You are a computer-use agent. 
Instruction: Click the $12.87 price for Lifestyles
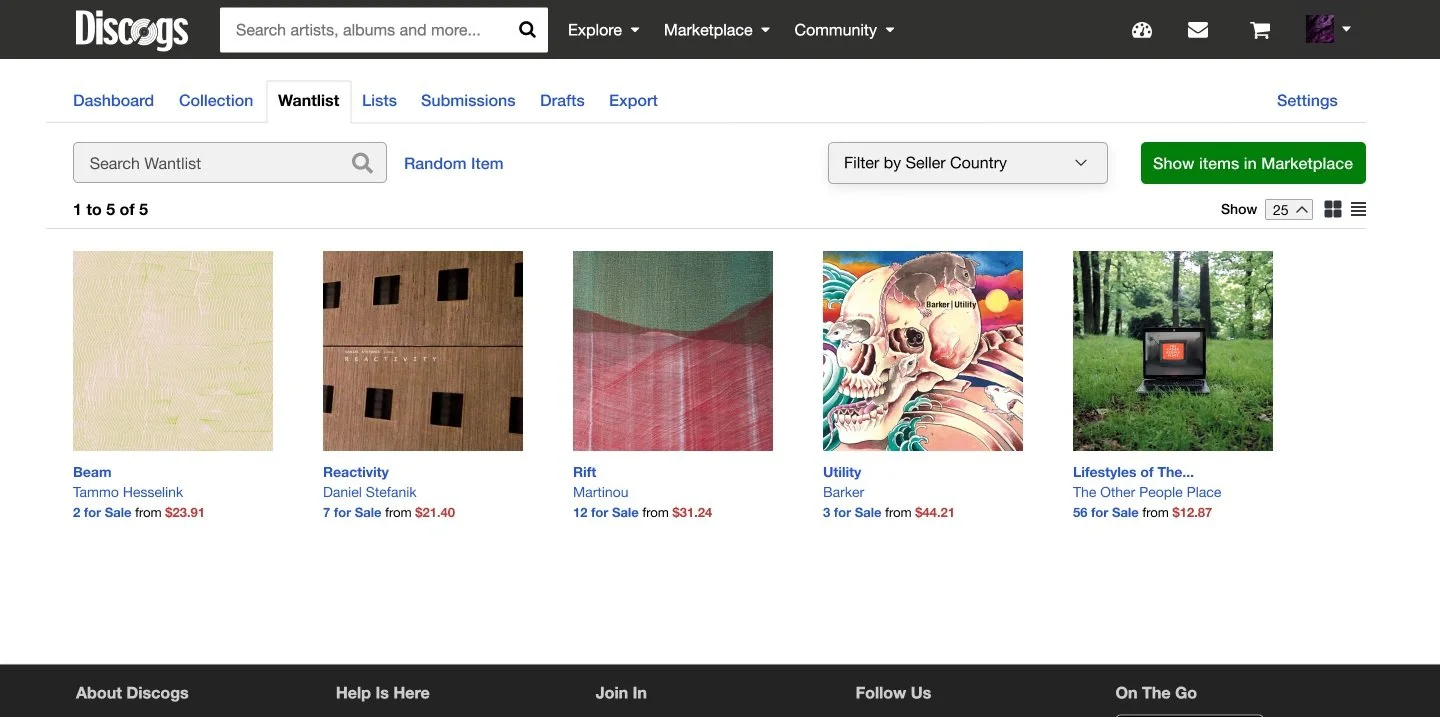coord(1192,512)
